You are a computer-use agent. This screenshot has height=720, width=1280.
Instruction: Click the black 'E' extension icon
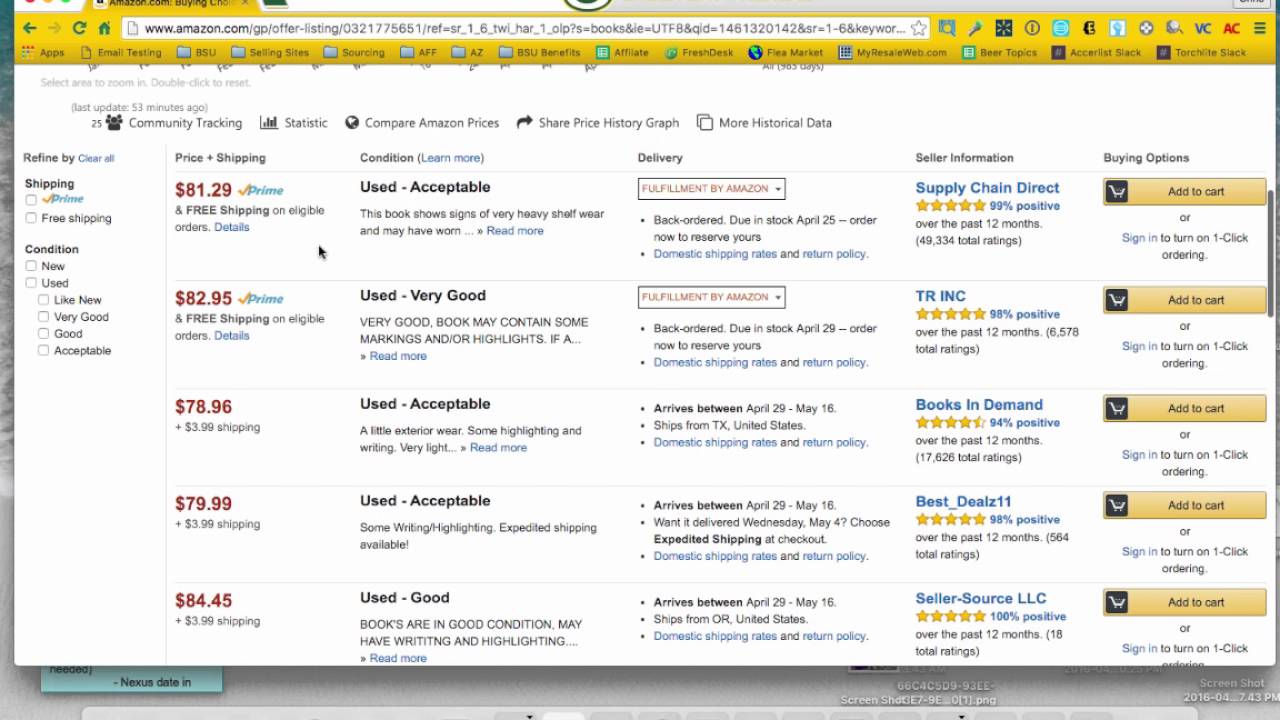1089,28
